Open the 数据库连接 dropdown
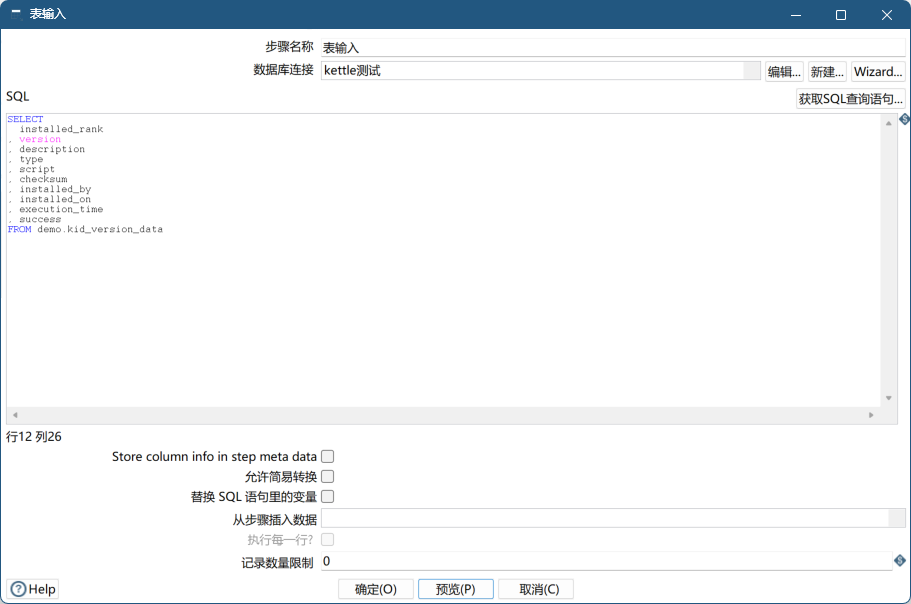This screenshot has height=604, width=911. point(751,71)
